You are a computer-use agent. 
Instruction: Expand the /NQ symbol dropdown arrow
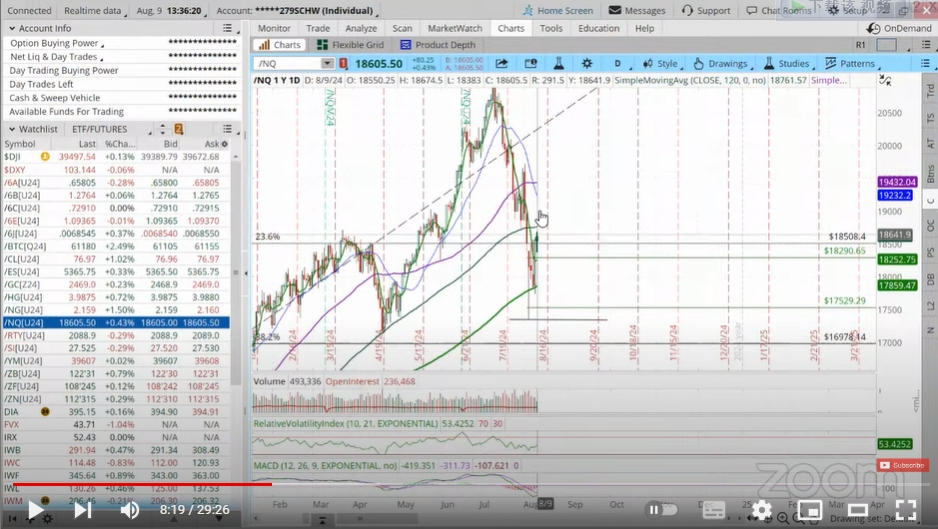pyautogui.click(x=327, y=63)
